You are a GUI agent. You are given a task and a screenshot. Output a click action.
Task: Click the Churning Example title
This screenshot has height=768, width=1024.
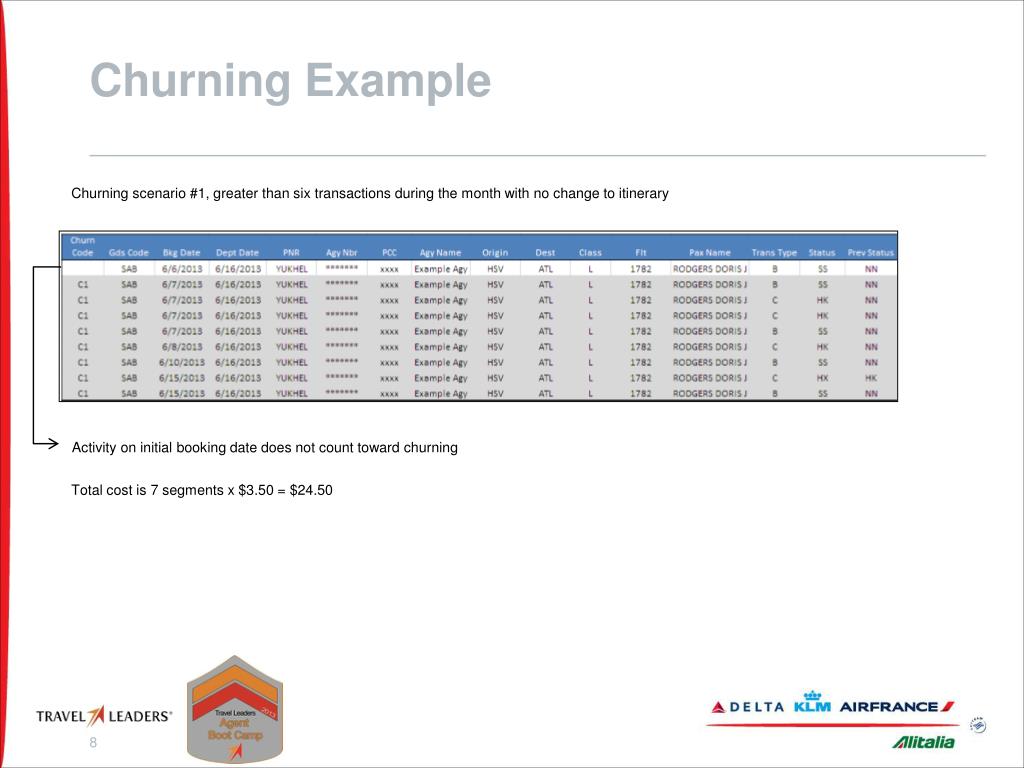click(x=291, y=81)
